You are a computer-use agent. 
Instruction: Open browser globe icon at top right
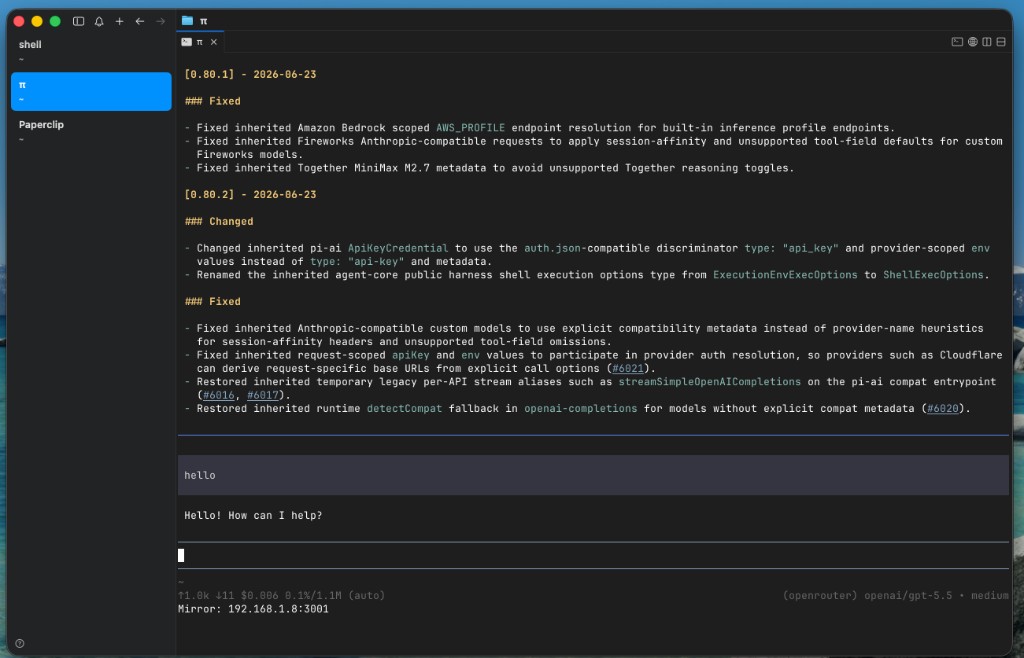[x=972, y=42]
